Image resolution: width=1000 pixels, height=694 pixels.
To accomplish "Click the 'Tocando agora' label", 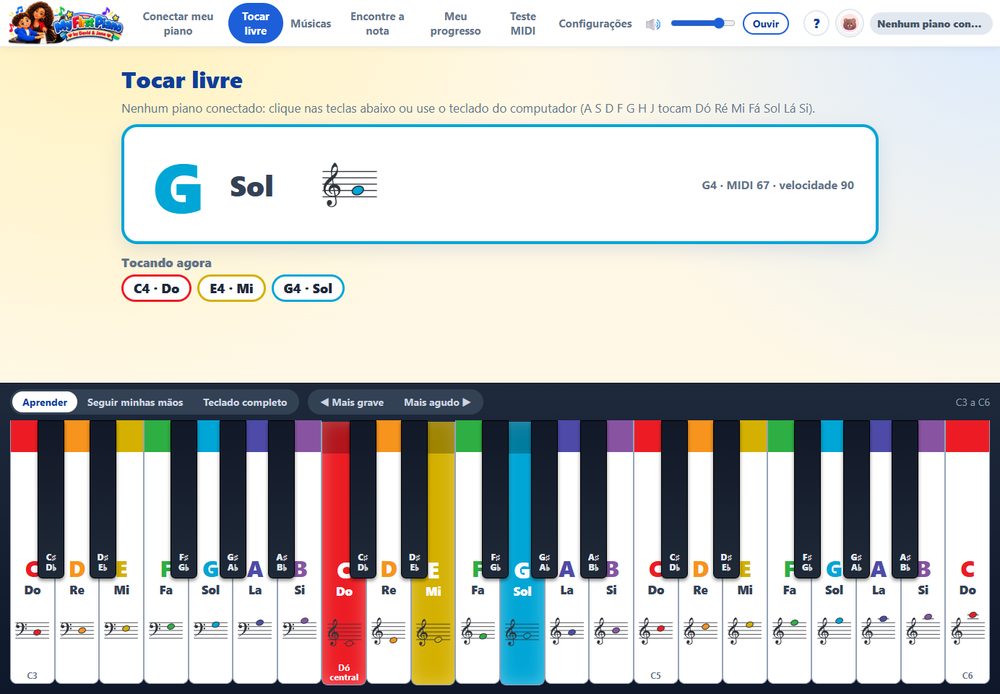I will click(166, 263).
